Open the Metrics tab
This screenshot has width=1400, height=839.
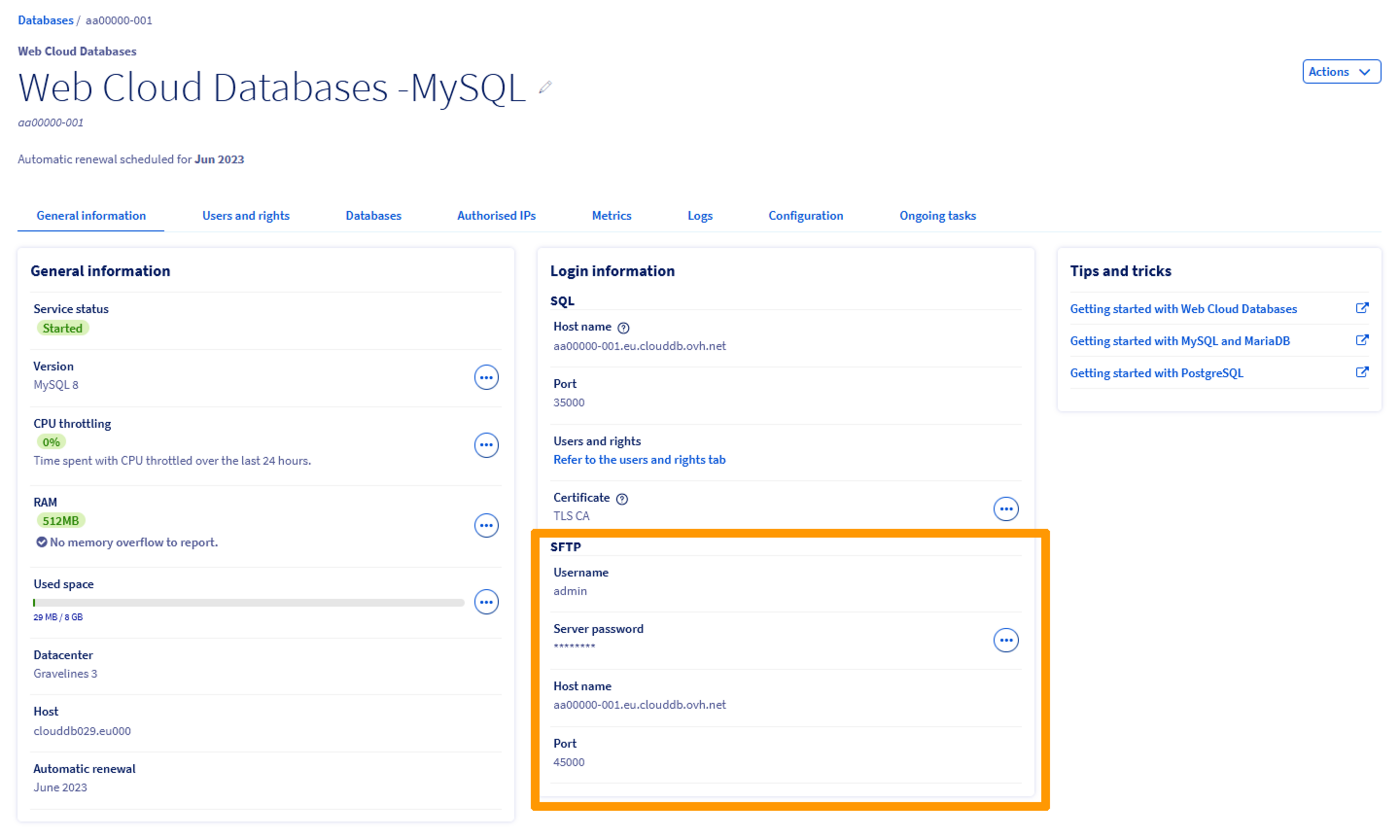[611, 215]
